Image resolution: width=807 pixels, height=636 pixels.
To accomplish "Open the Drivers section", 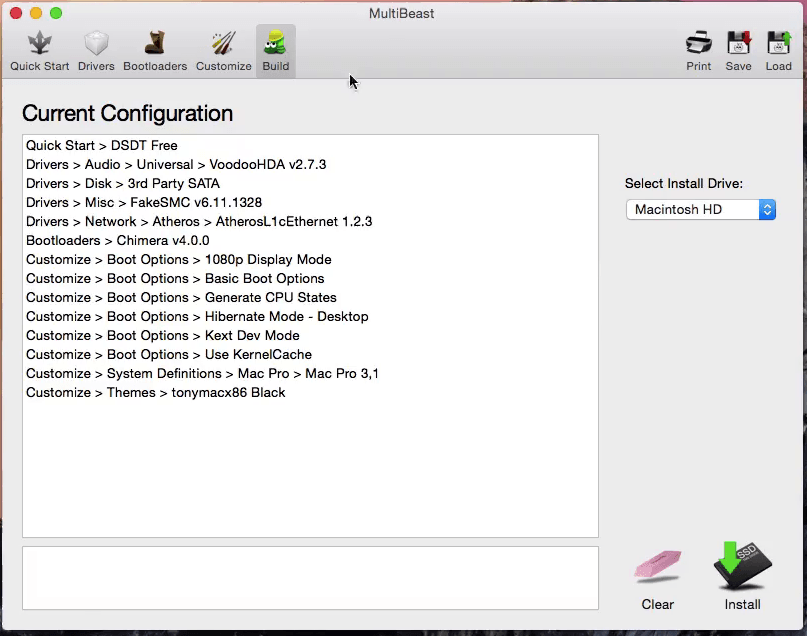I will click(x=96, y=51).
